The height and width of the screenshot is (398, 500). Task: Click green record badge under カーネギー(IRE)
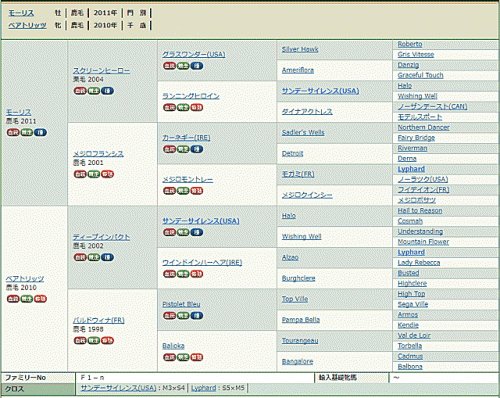(x=183, y=149)
